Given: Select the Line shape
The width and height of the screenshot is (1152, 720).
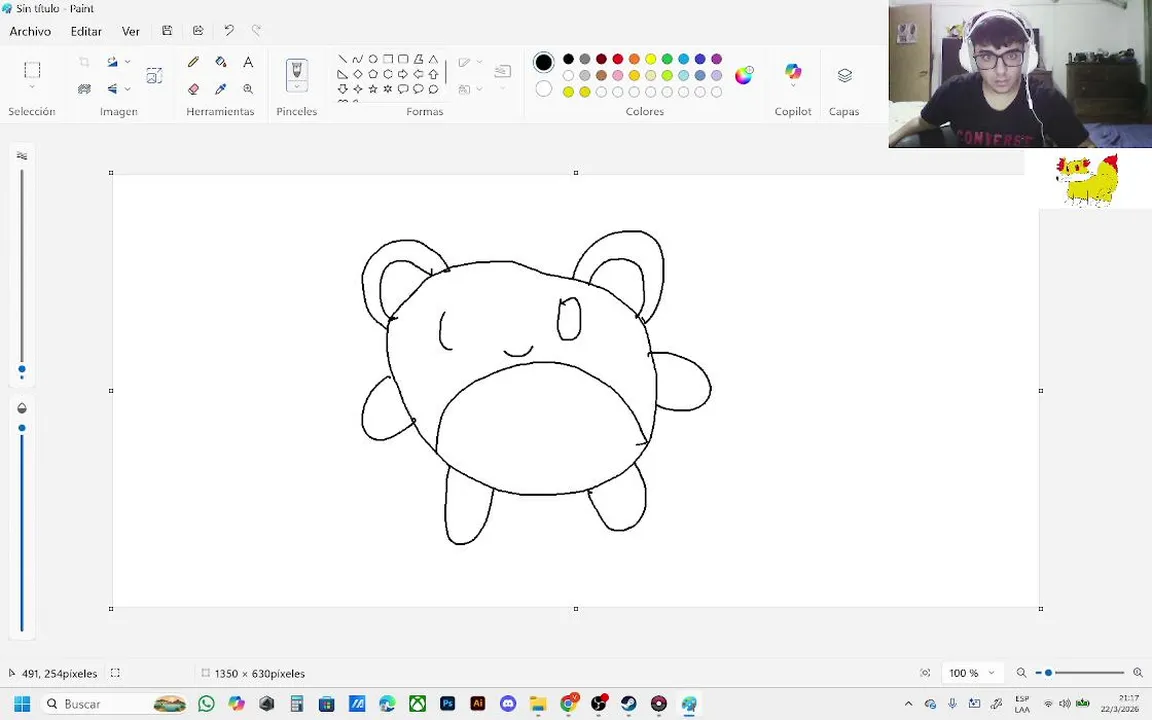Looking at the screenshot, I should (342, 59).
